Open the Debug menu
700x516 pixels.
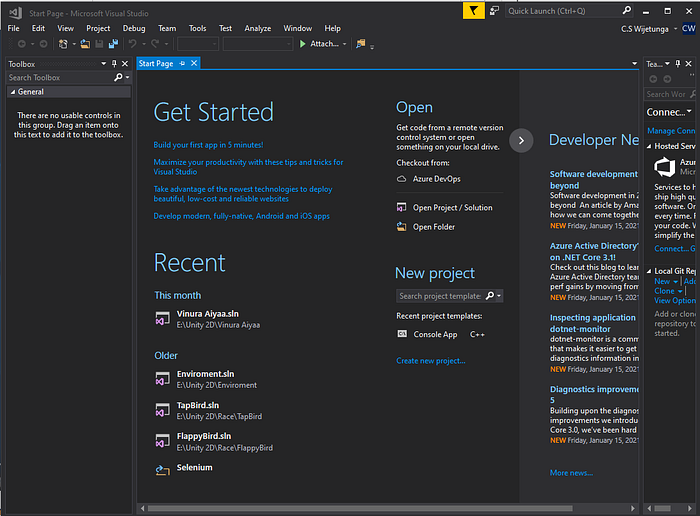tap(134, 29)
